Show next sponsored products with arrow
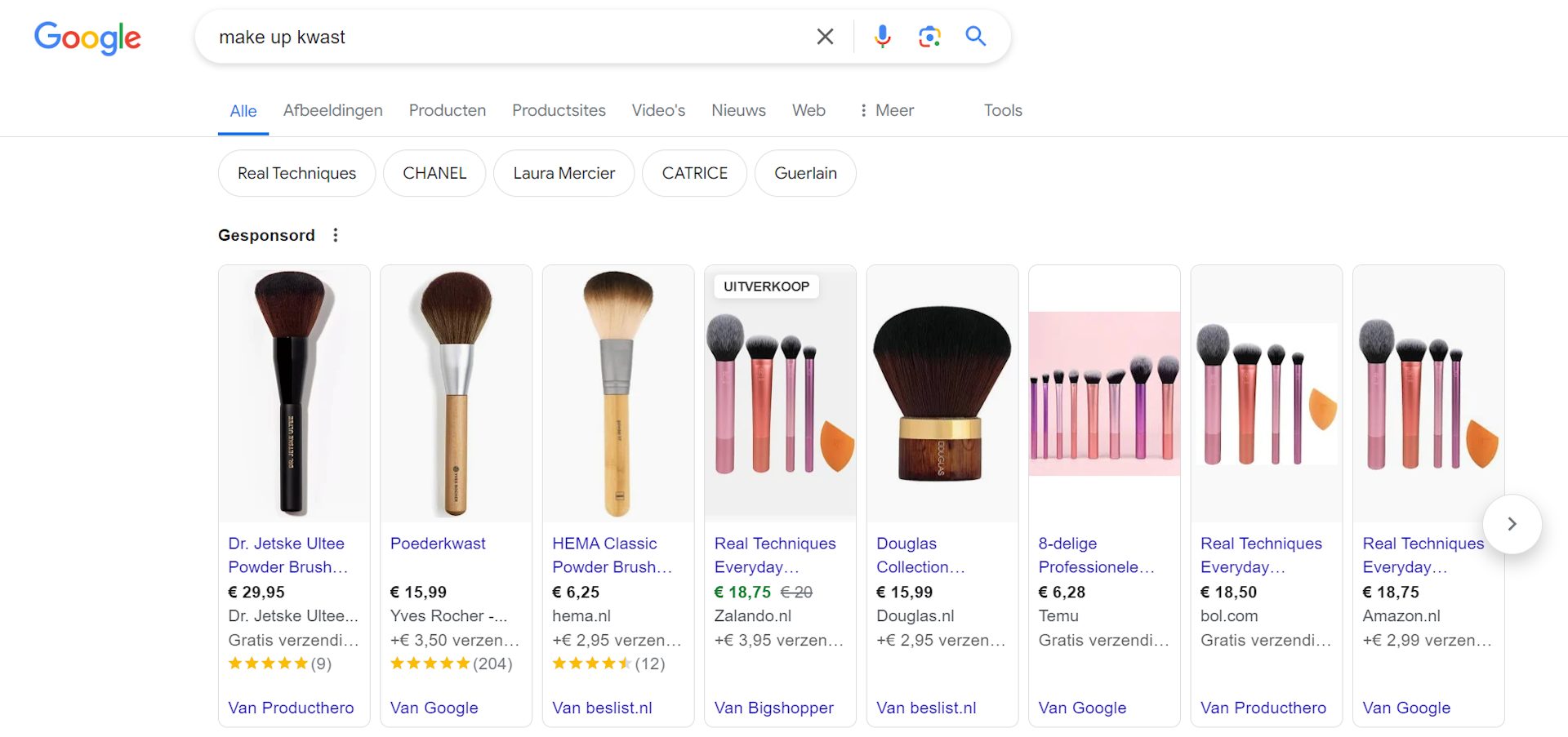Viewport: 1568px width, 737px height. 1512,524
